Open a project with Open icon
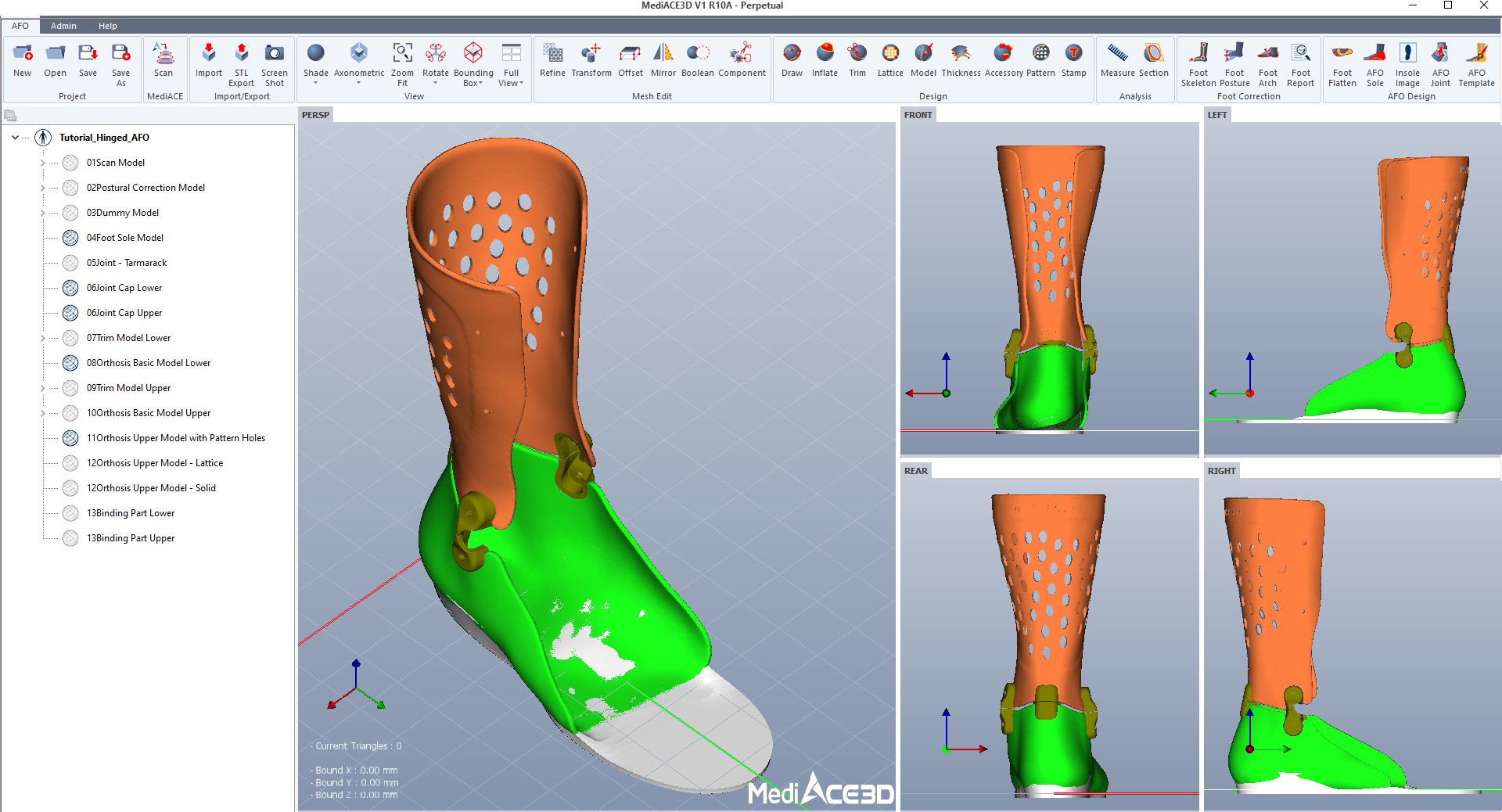This screenshot has width=1502, height=812. tap(55, 60)
